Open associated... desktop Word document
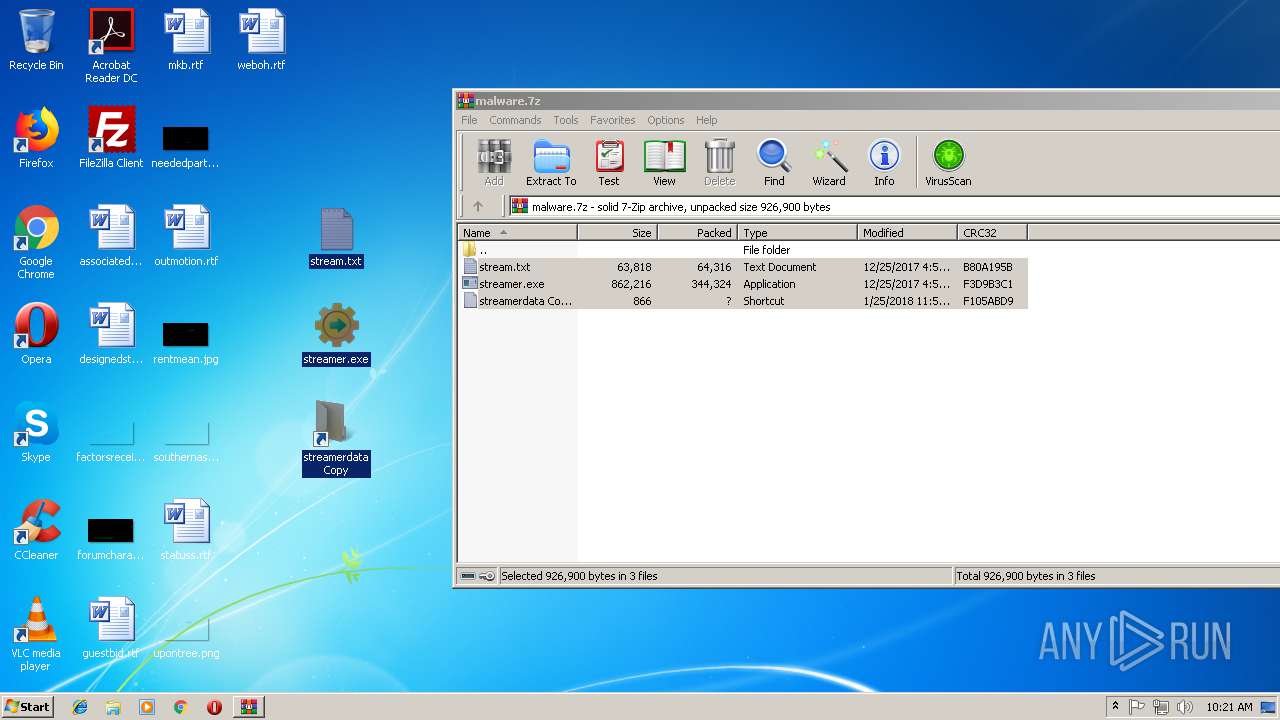 click(x=111, y=236)
